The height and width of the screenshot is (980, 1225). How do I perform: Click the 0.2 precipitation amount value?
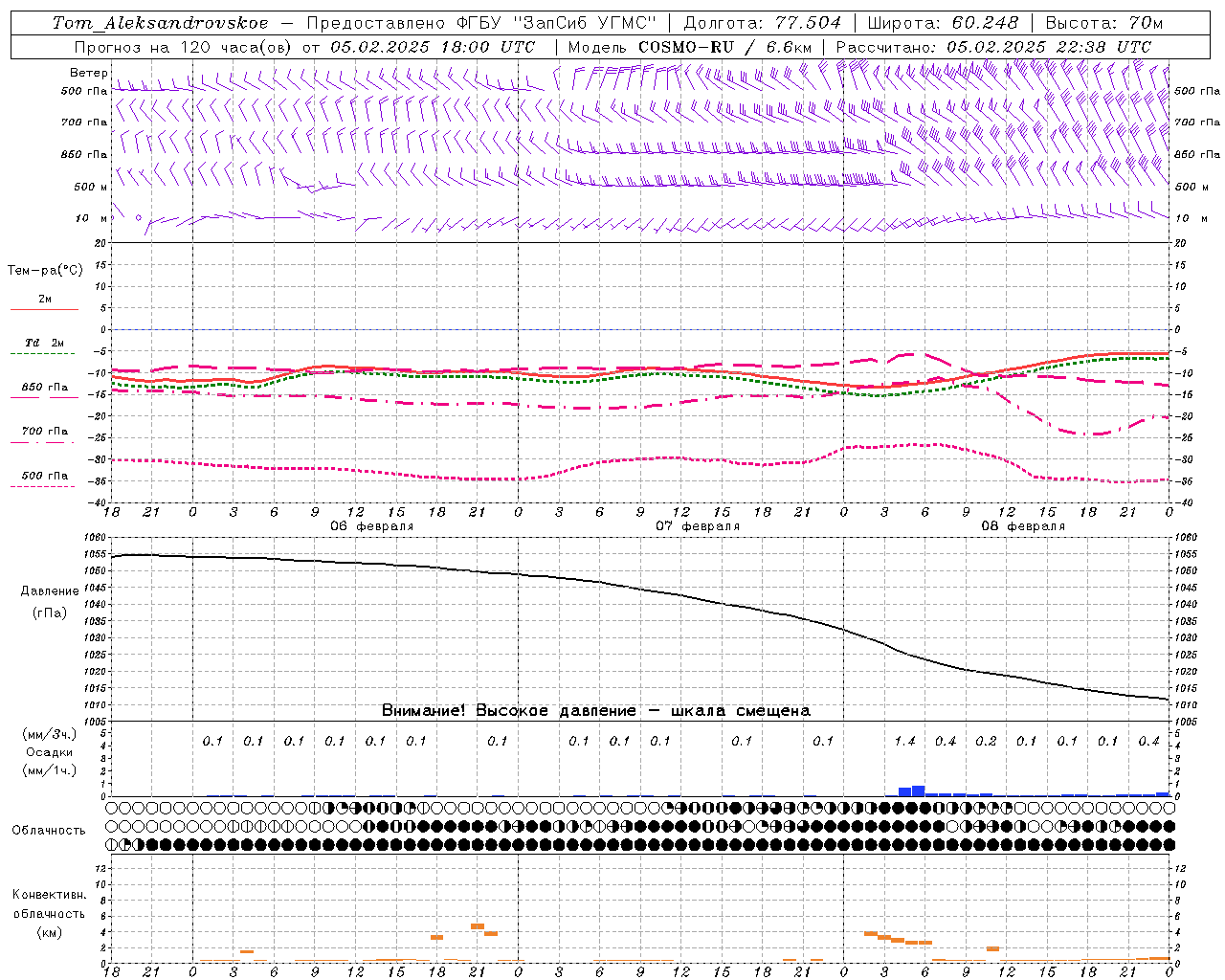[x=986, y=741]
